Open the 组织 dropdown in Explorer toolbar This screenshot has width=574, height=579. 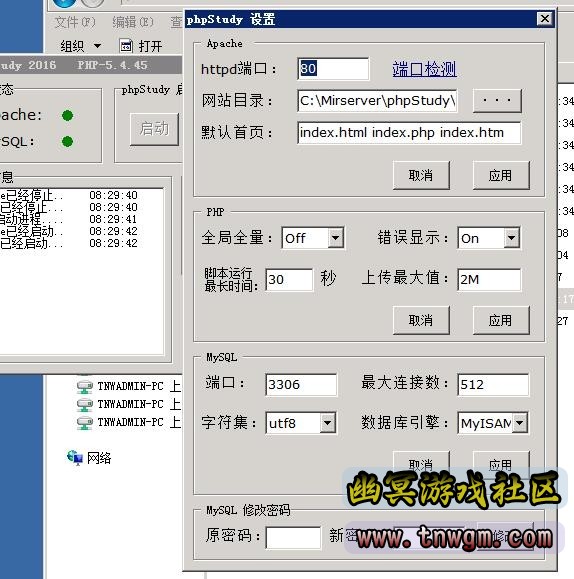coord(81,46)
